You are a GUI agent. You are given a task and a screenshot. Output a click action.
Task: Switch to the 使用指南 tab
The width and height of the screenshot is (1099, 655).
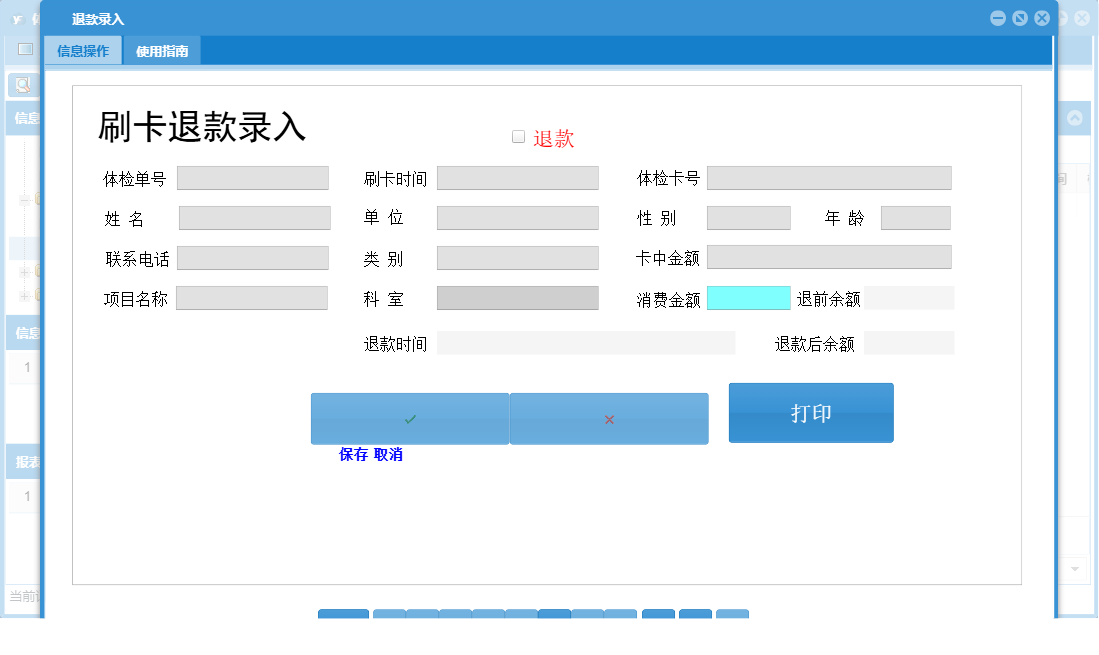click(x=163, y=49)
